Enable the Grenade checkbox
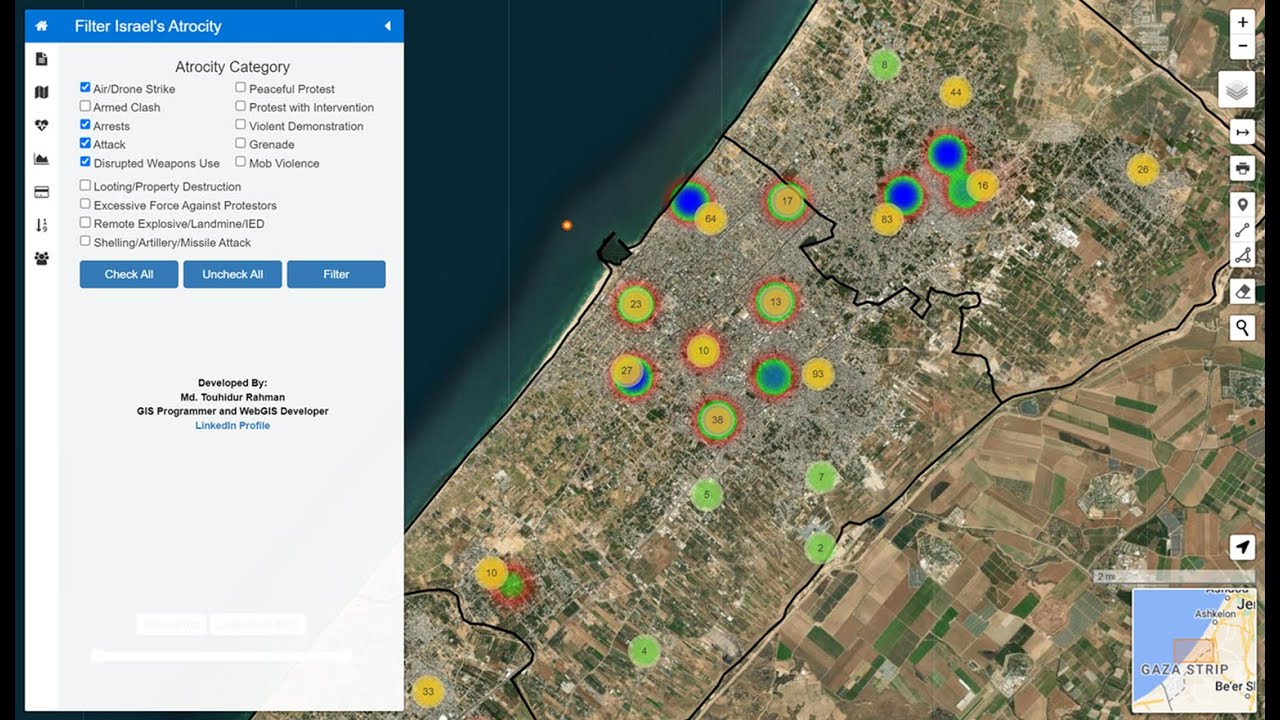1280x720 pixels. tap(240, 143)
